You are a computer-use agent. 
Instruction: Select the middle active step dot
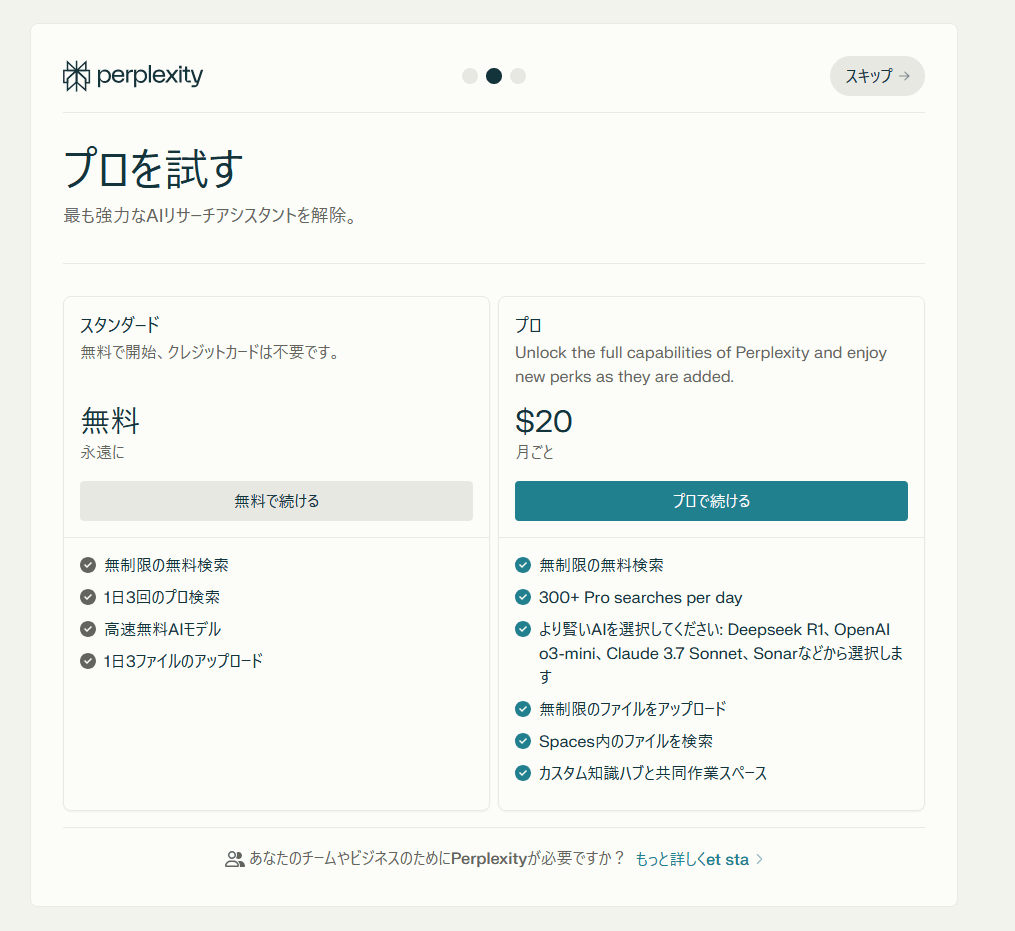coord(494,76)
